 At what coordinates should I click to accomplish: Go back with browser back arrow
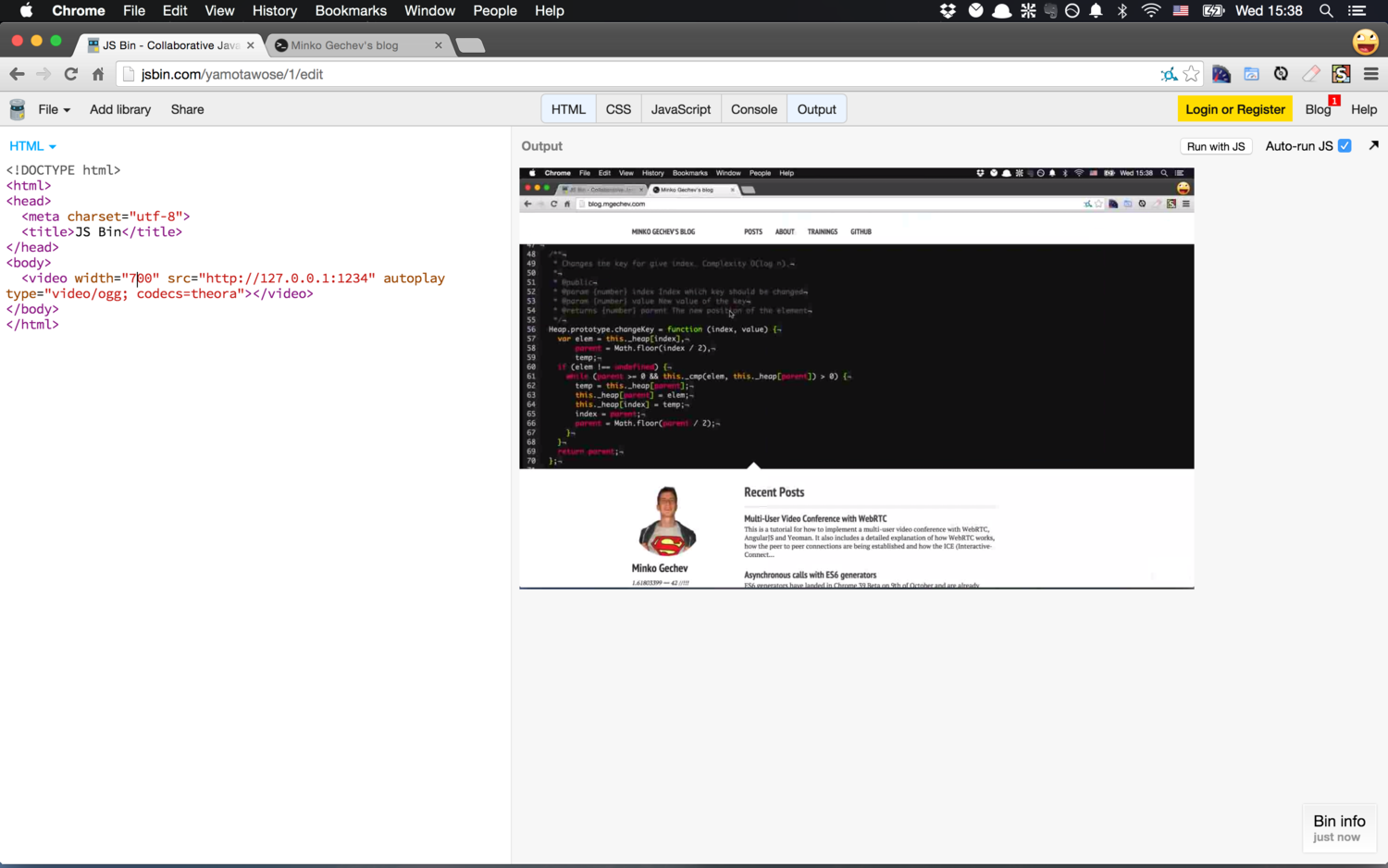pos(17,74)
